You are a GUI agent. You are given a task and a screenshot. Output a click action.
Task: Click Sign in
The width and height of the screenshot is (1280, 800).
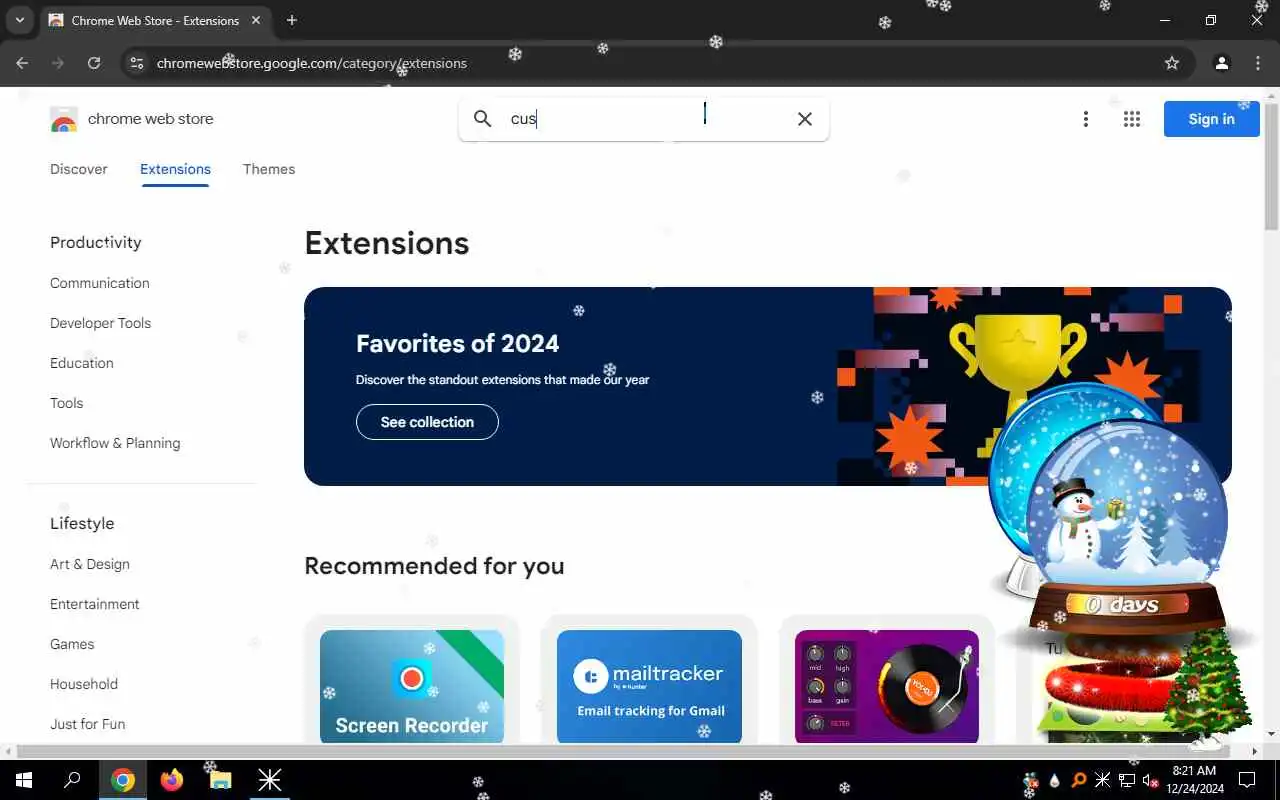1211,119
